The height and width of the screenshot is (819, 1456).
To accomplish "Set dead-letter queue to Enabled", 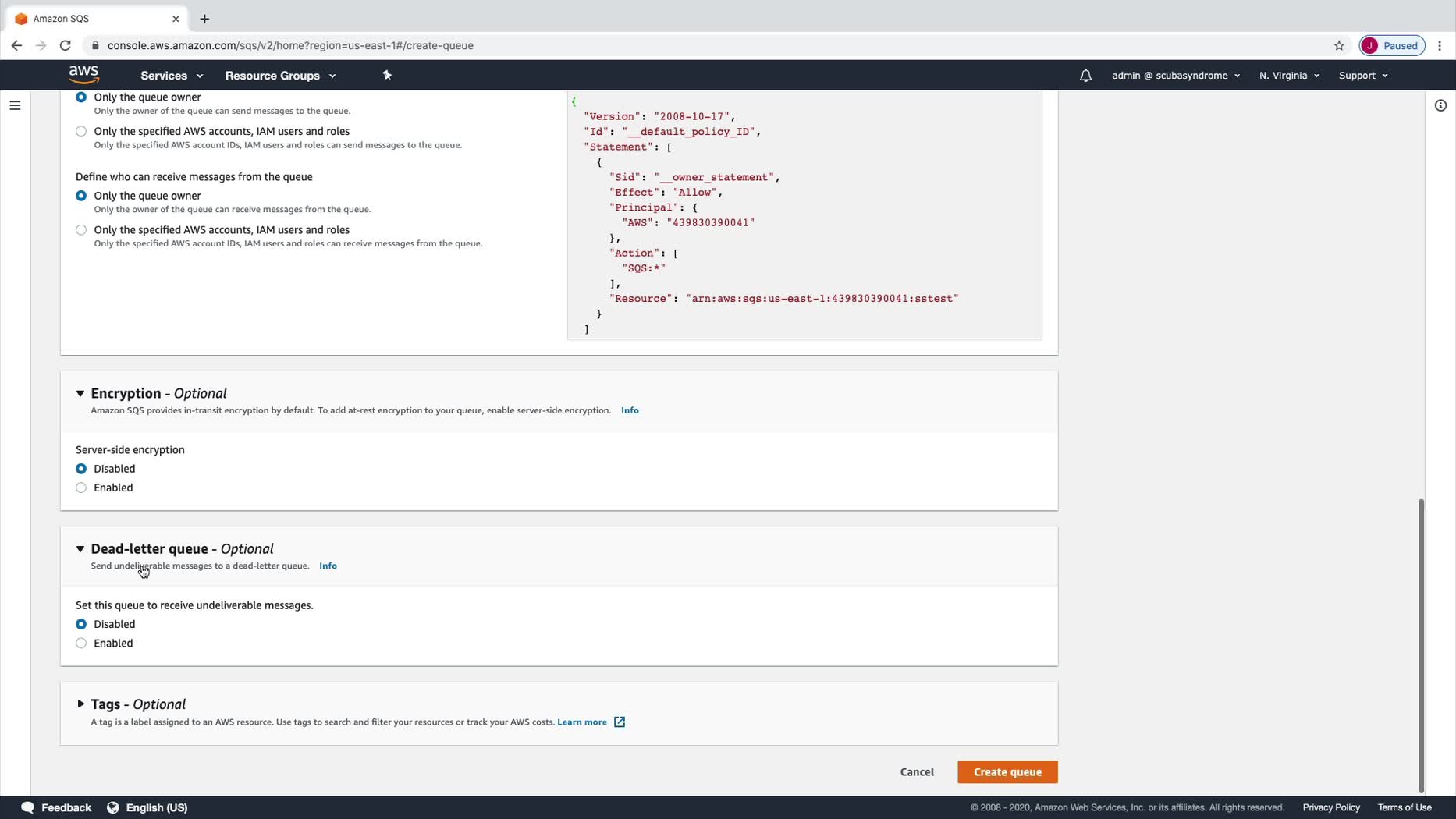I will [x=81, y=643].
